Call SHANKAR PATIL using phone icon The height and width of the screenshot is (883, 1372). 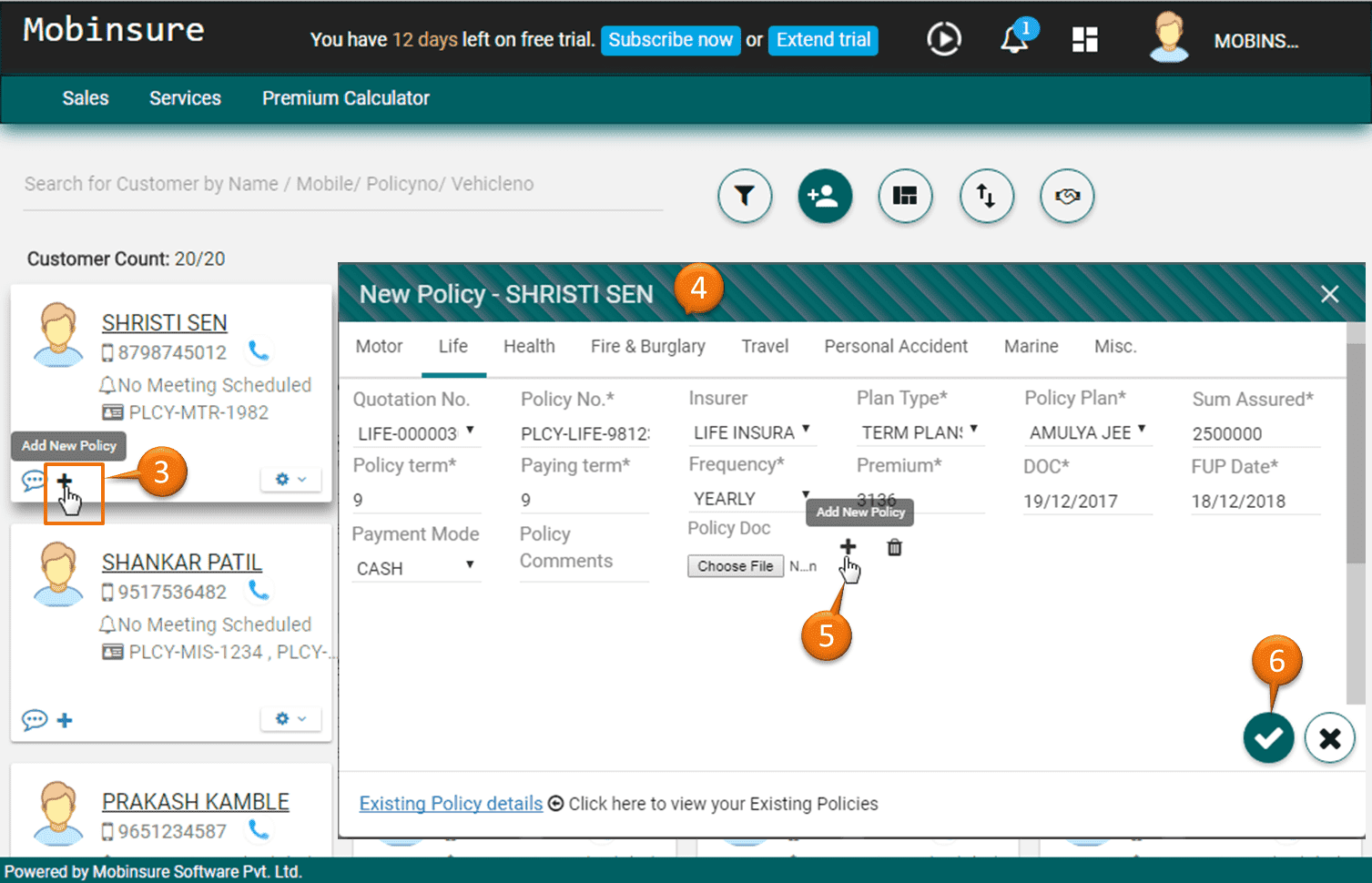(x=259, y=591)
